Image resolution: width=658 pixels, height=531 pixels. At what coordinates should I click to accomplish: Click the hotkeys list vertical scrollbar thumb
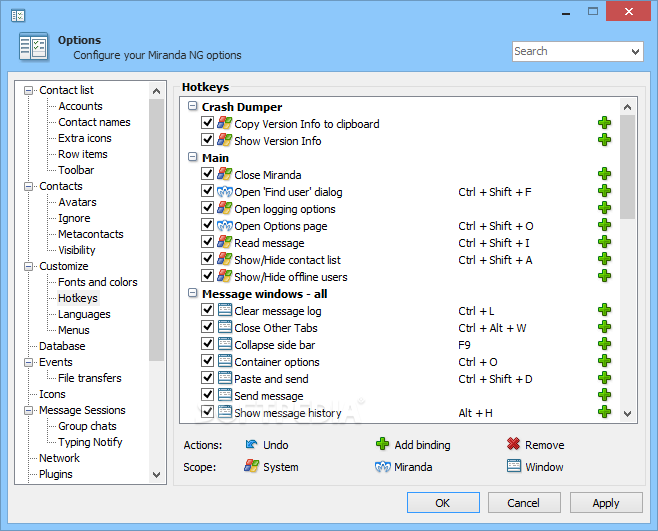tap(627, 167)
